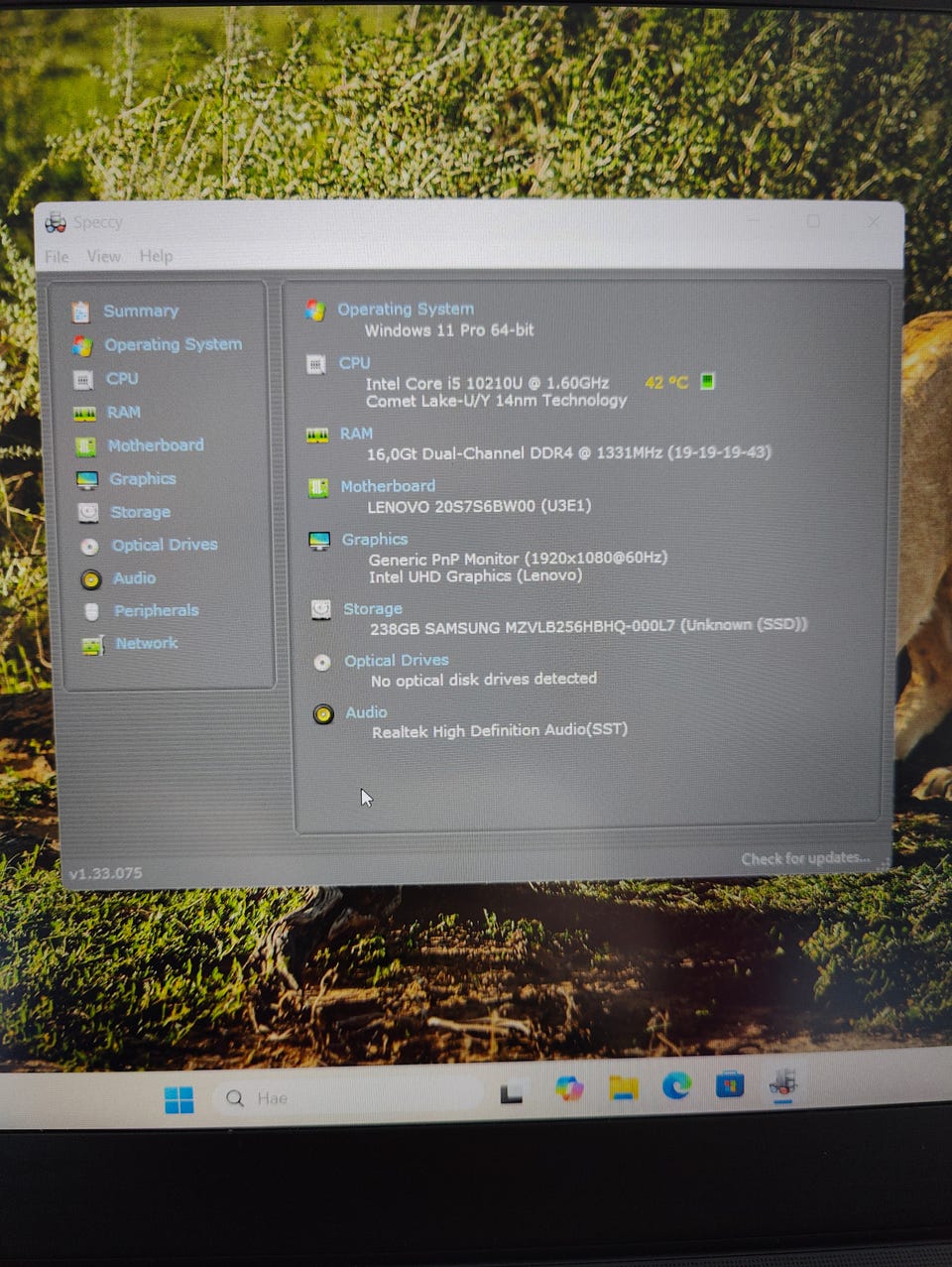Select Network in the sidebar

coord(147,644)
